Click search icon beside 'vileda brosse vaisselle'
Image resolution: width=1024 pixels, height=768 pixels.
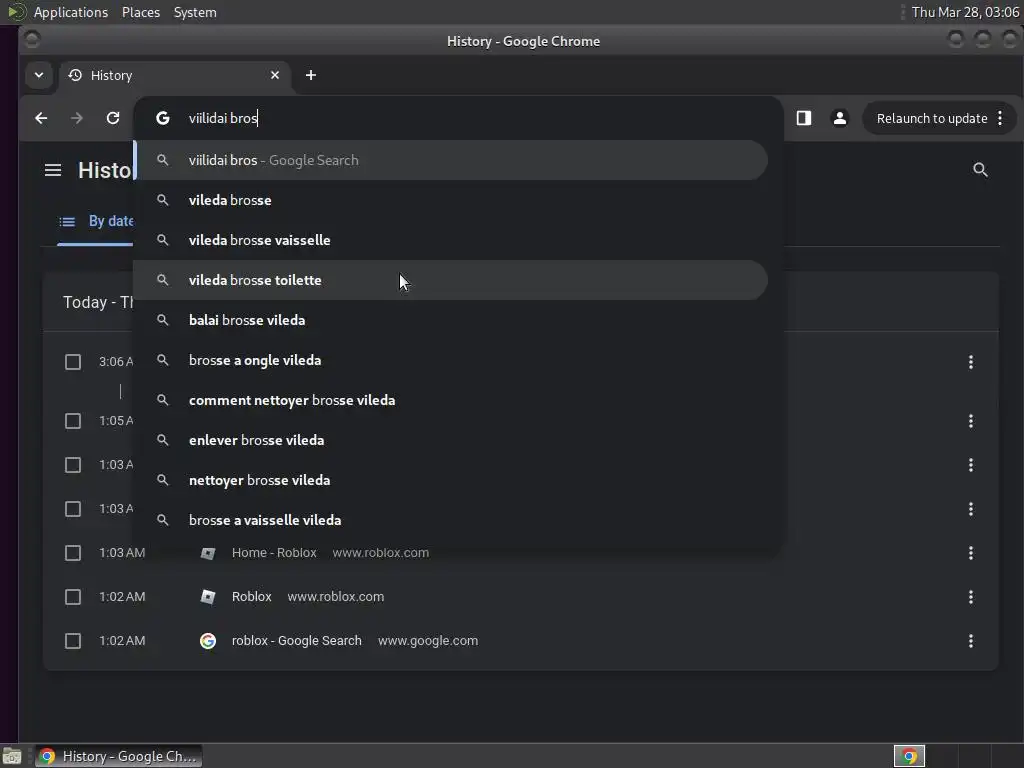click(x=163, y=240)
